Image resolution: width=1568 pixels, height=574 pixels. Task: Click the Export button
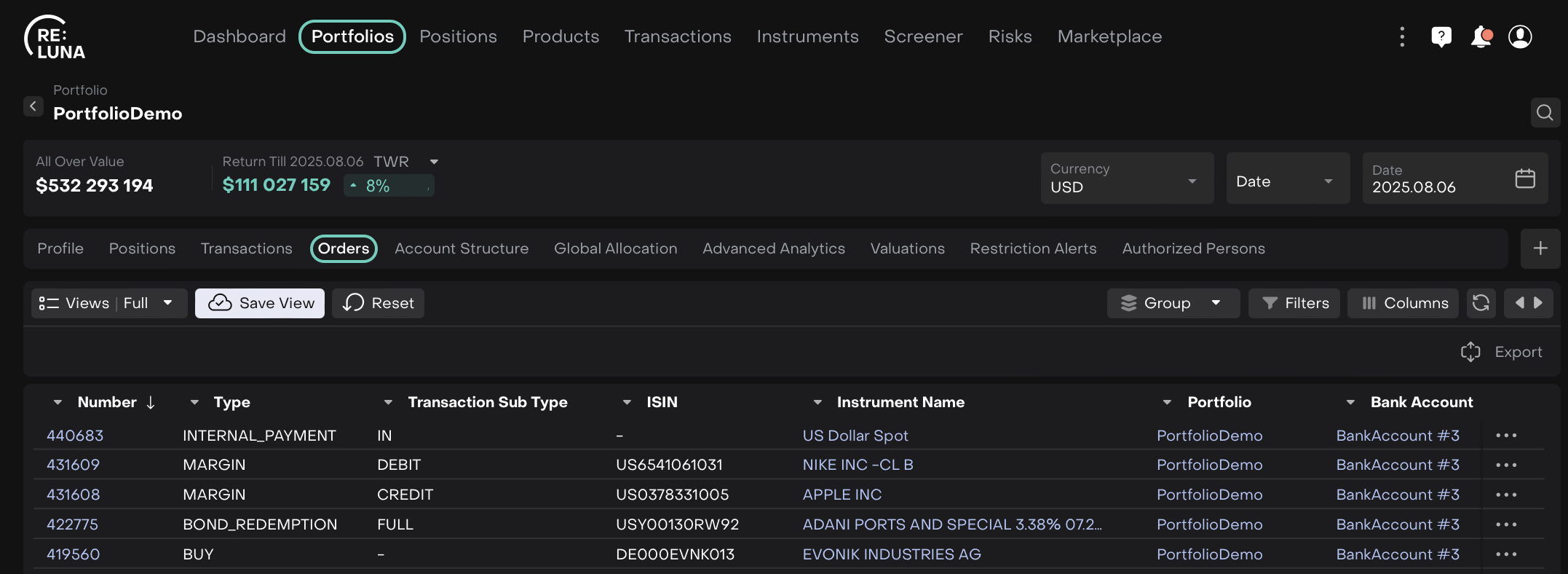click(1502, 352)
